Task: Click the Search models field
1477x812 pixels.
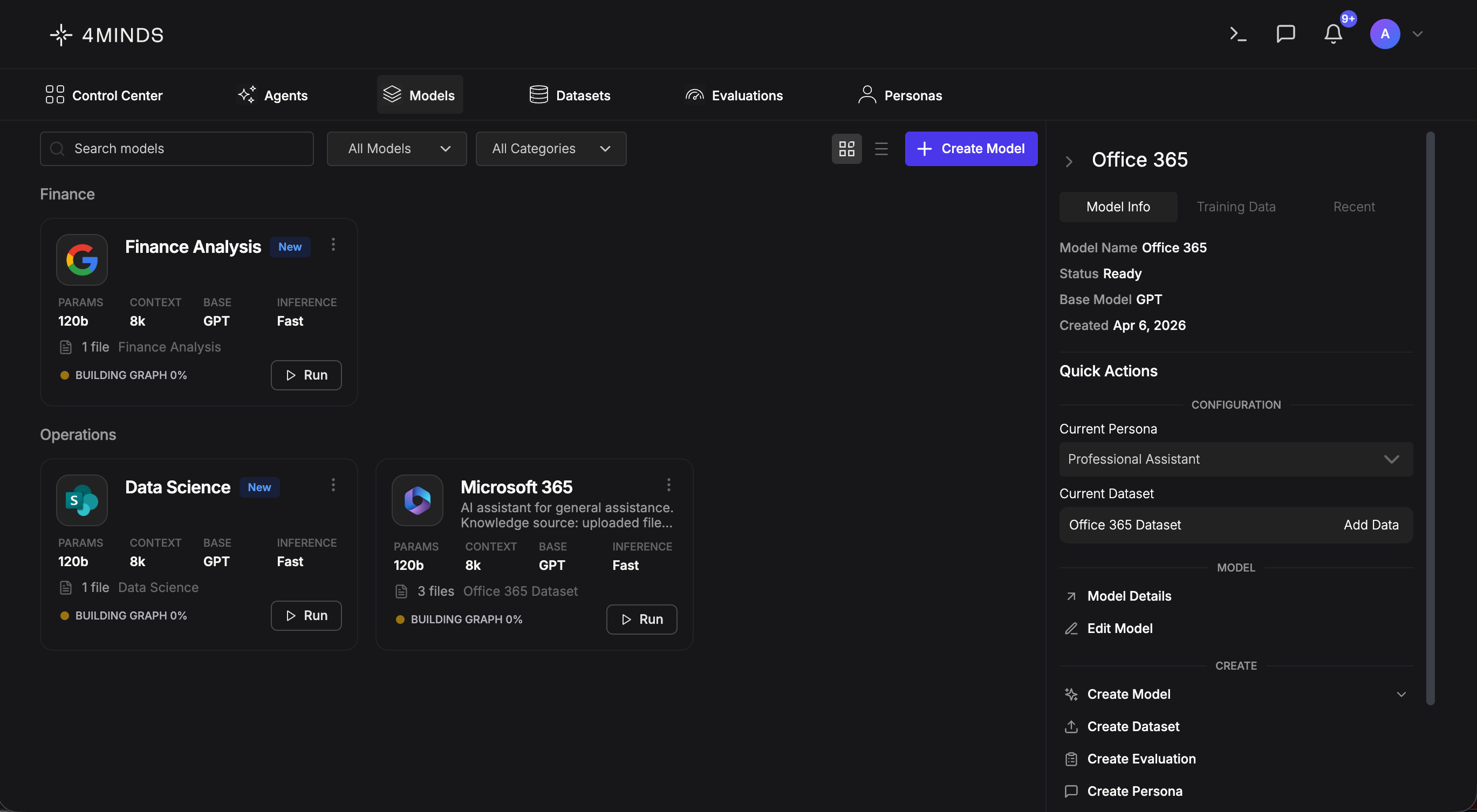Action: pyautogui.click(x=176, y=149)
